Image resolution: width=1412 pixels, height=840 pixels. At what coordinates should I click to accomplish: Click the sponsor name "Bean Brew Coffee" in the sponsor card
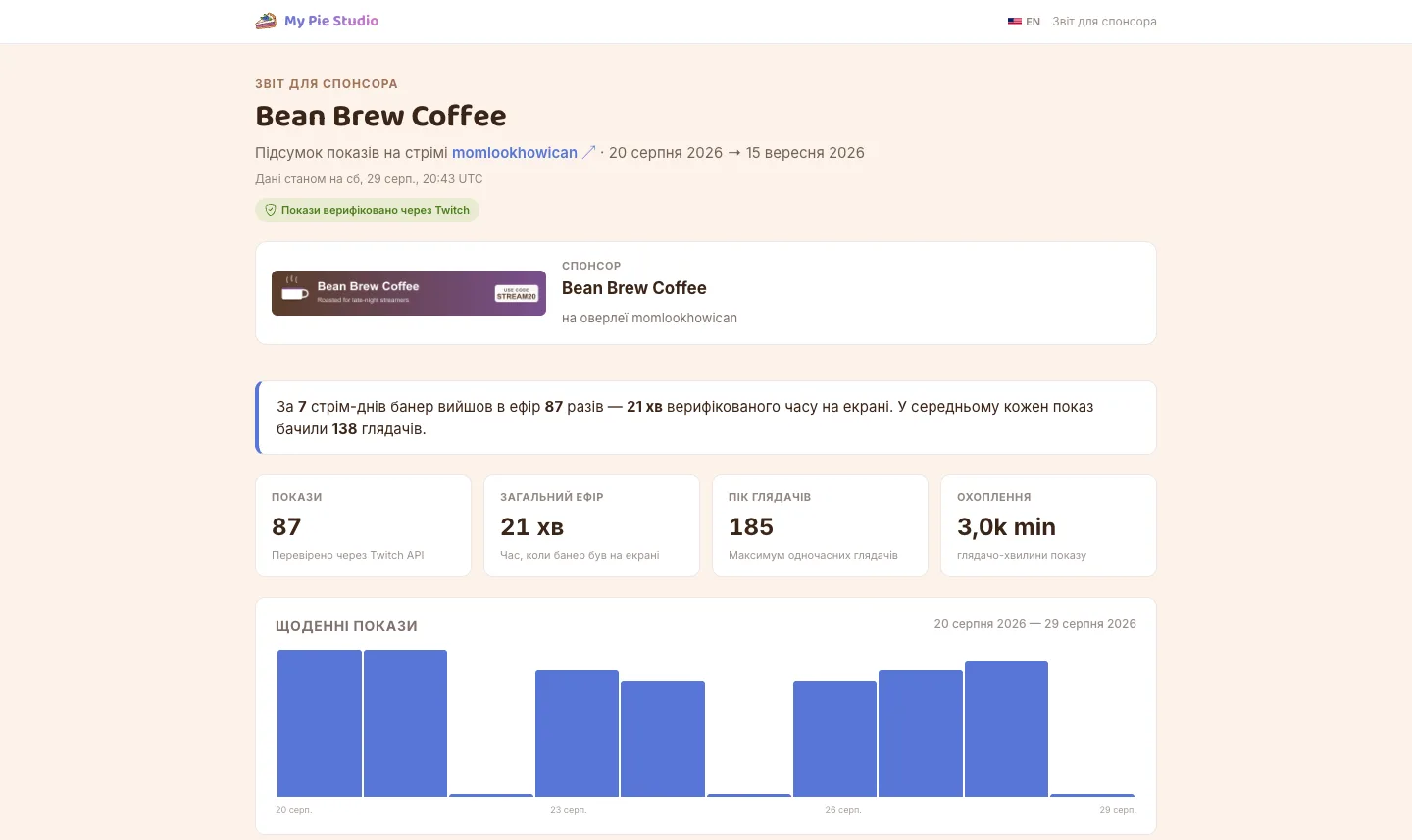(x=634, y=288)
